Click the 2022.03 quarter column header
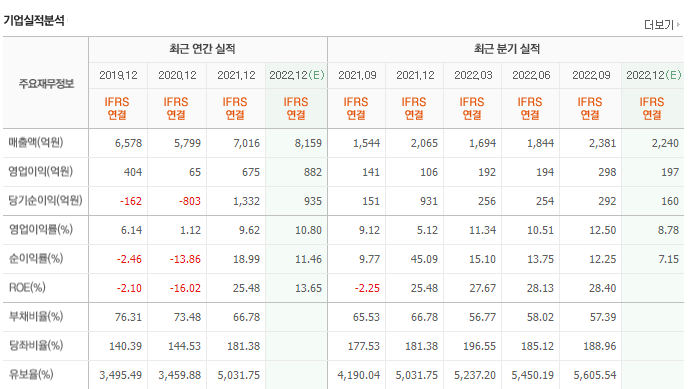690x389 pixels. [473, 75]
